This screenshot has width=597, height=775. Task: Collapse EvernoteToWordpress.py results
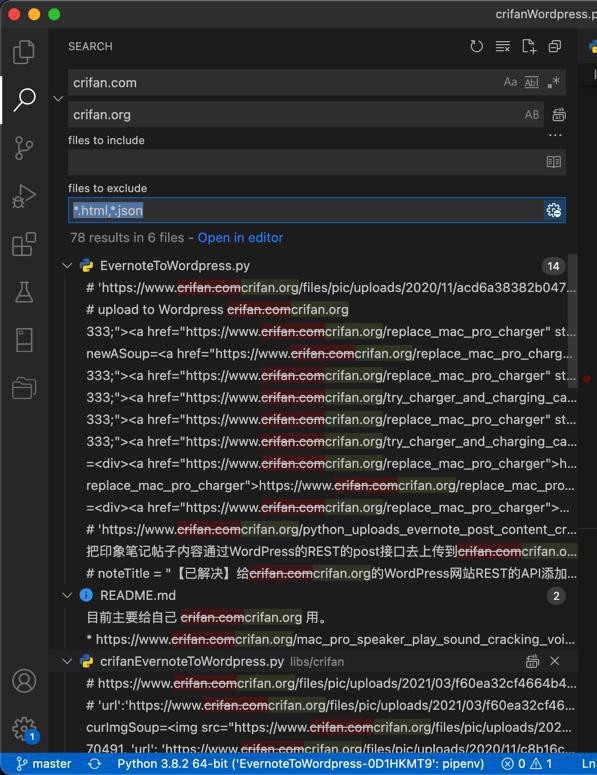tap(67, 266)
